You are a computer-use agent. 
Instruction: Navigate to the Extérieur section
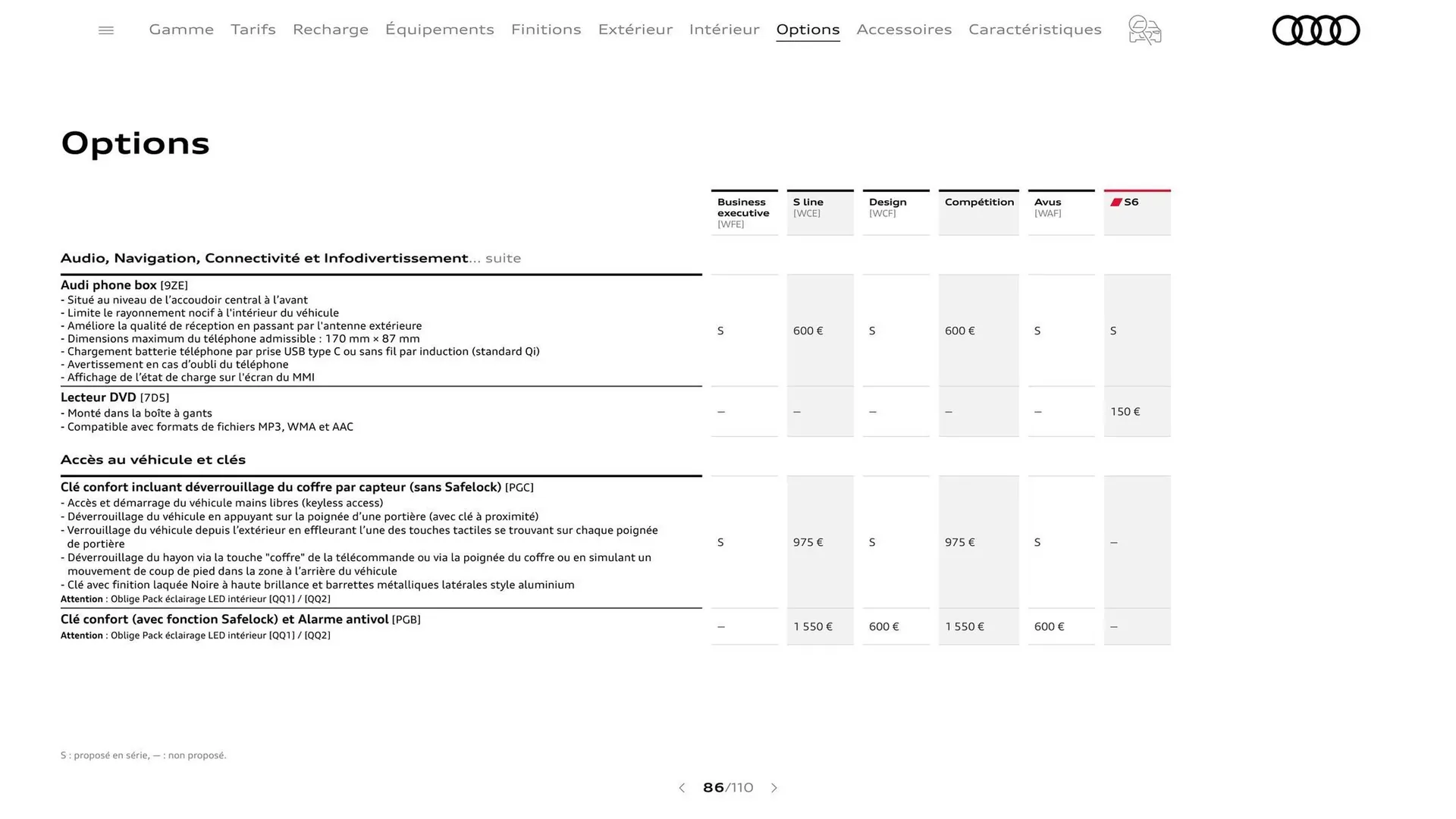[635, 30]
